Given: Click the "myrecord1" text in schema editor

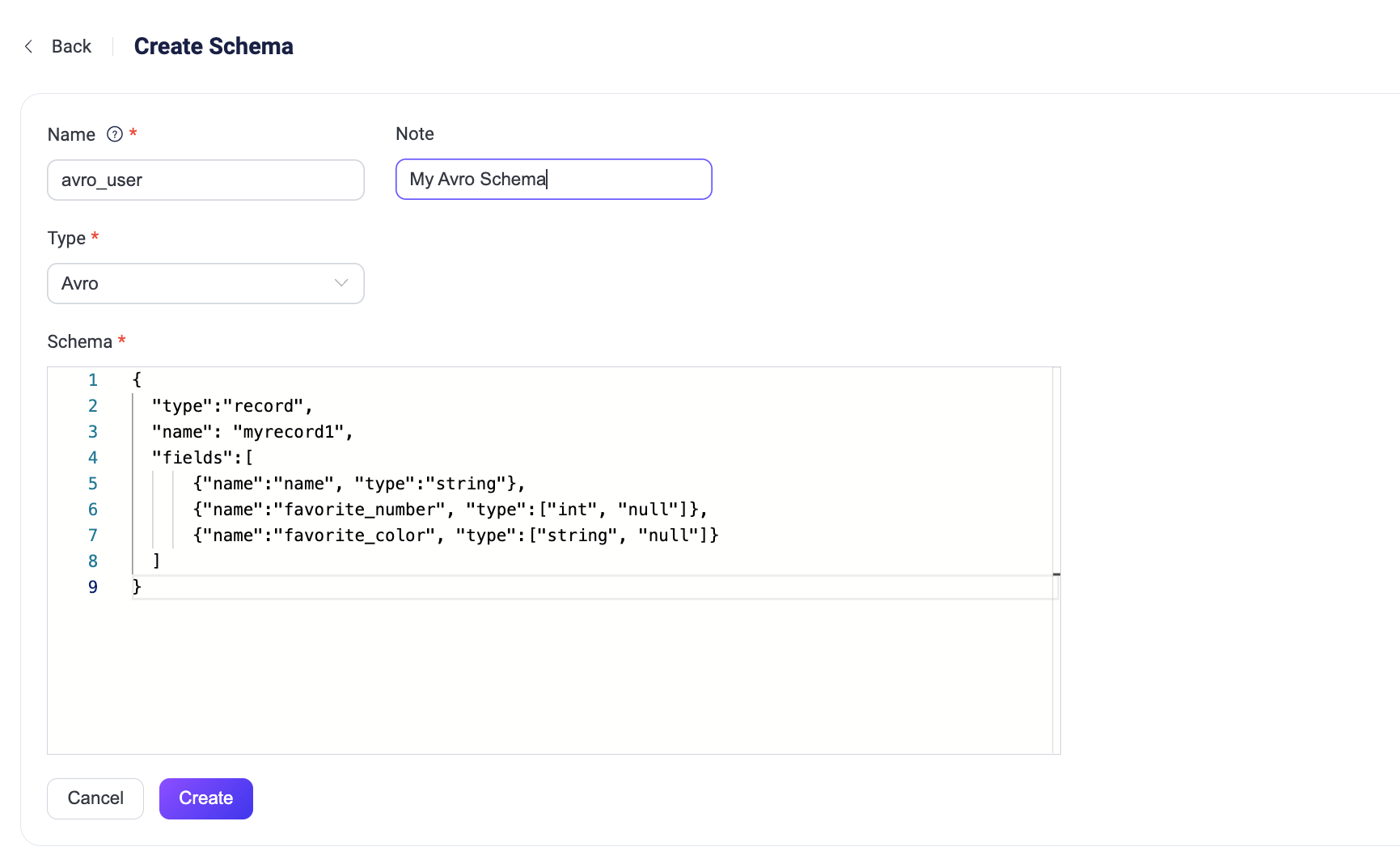Looking at the screenshot, I should 289,432.
